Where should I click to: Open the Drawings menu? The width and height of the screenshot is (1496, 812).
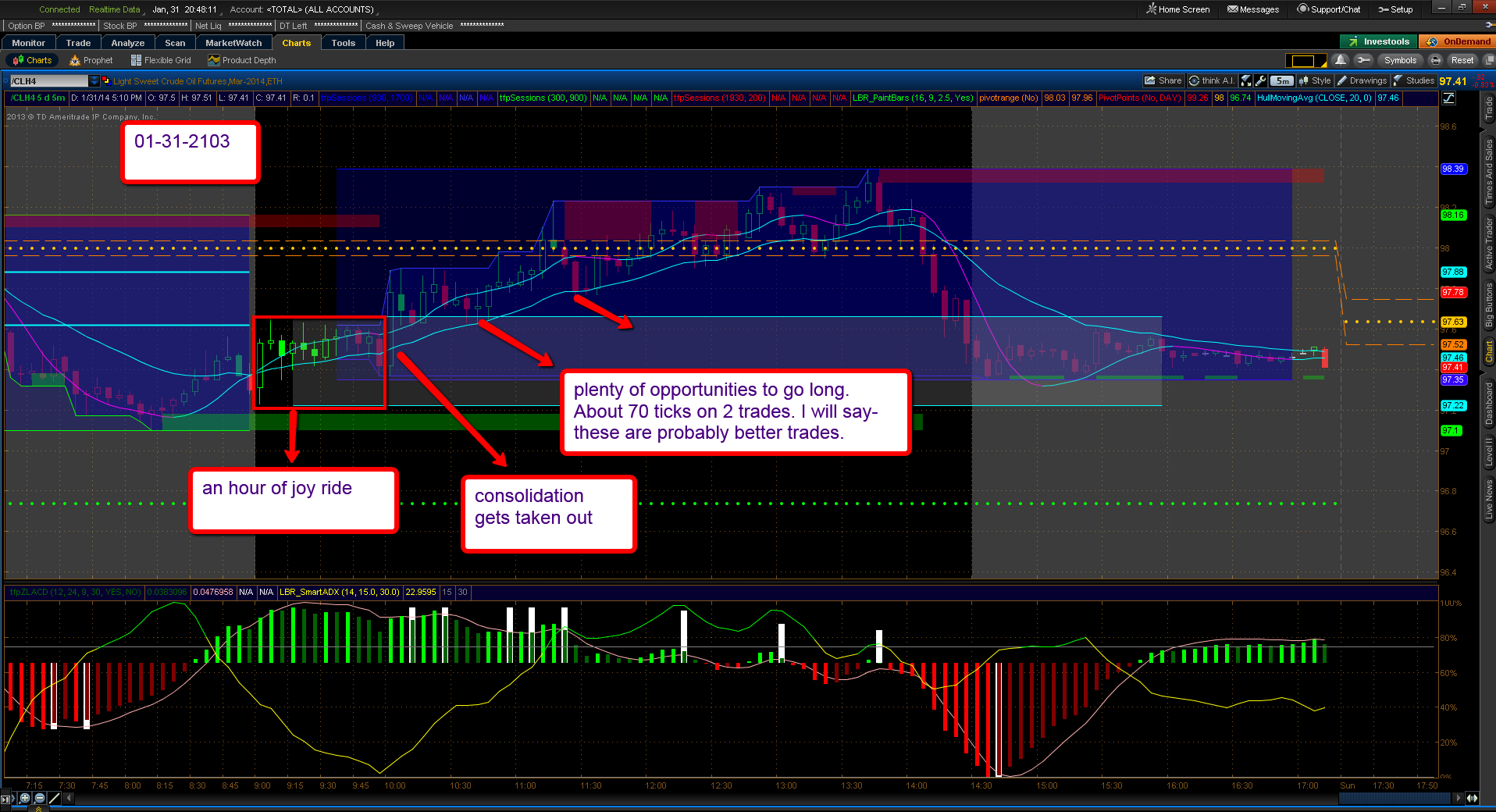1362,80
